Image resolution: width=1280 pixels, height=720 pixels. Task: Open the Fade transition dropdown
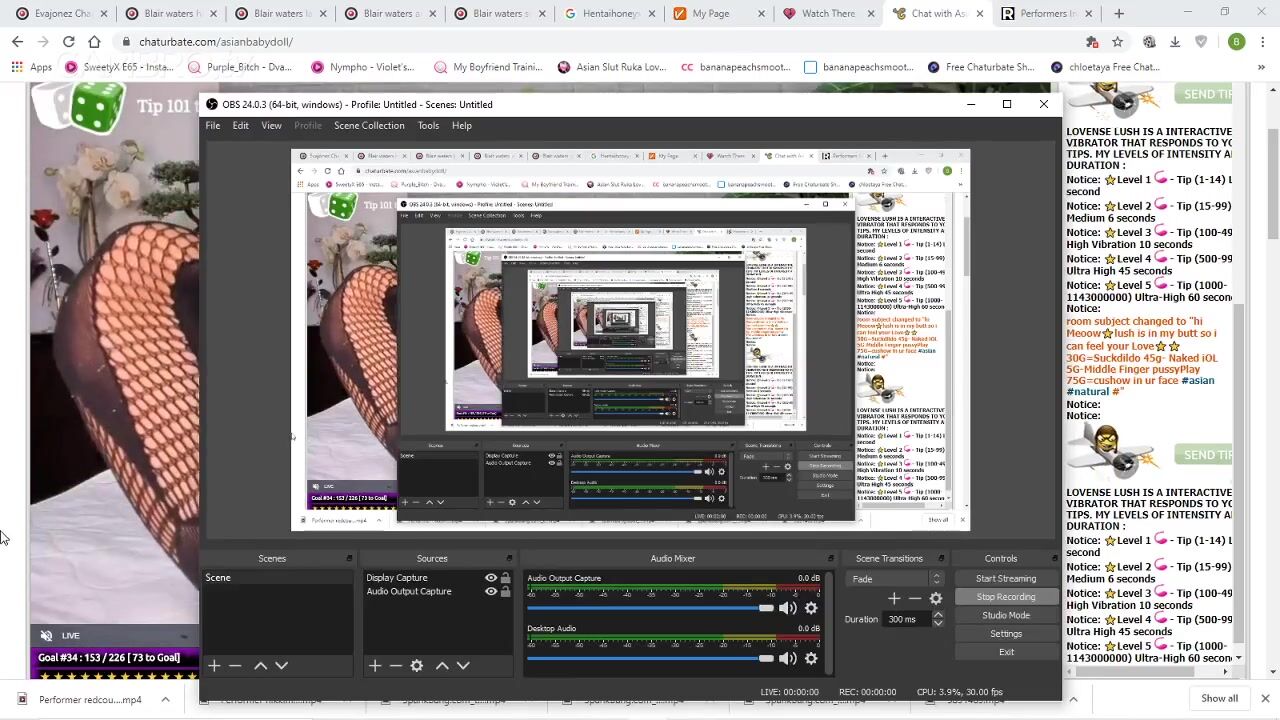point(895,579)
